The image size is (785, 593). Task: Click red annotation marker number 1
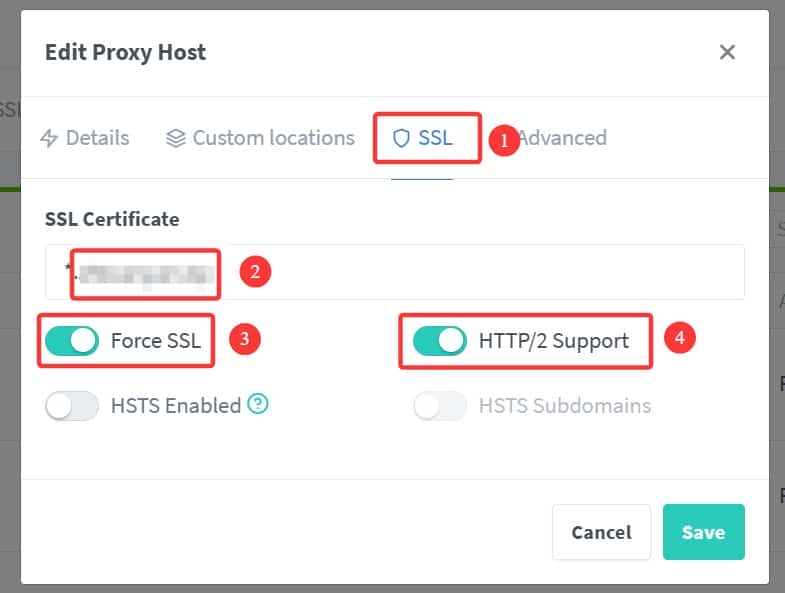tap(503, 140)
